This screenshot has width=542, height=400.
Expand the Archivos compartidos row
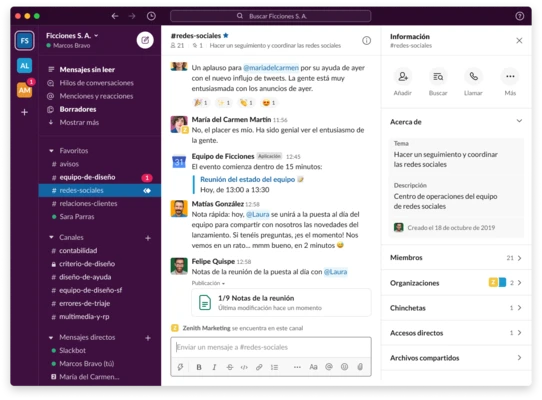[x=456, y=358]
